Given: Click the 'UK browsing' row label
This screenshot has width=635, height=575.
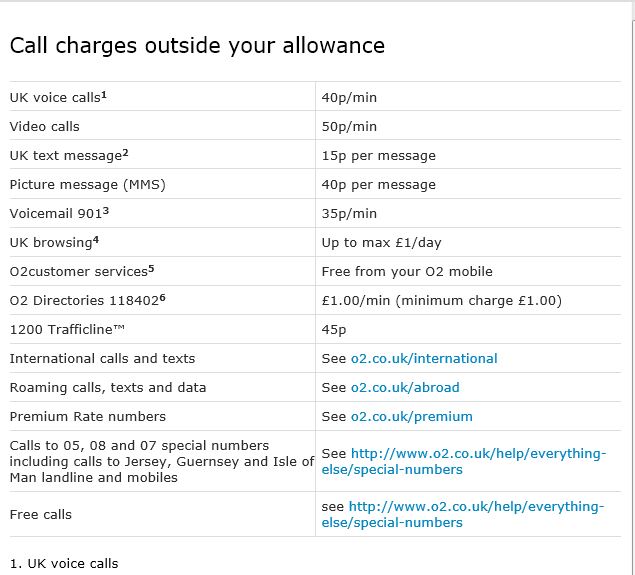Looking at the screenshot, I should tap(52, 243).
